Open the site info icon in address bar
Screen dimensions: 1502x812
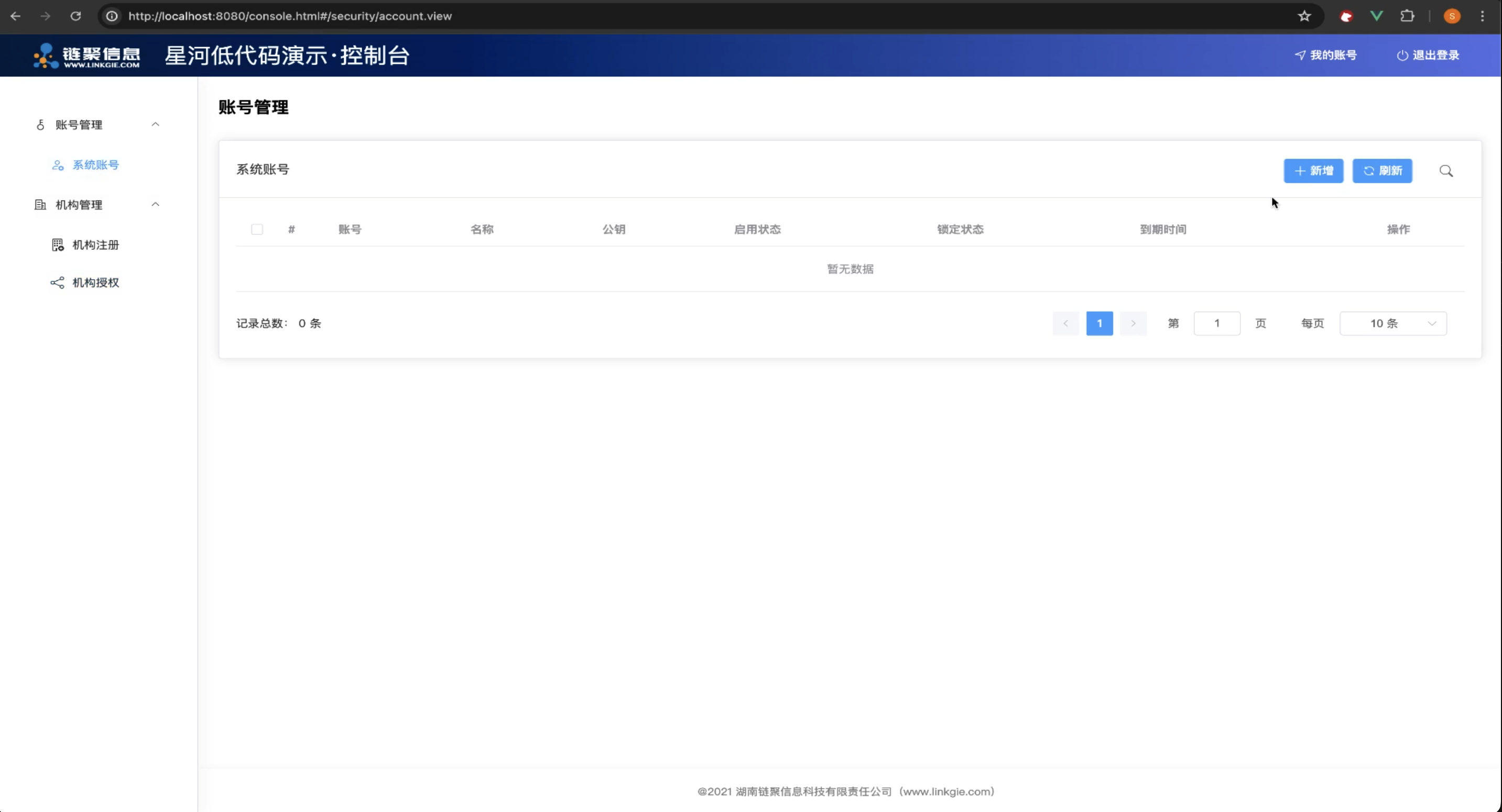[x=112, y=16]
